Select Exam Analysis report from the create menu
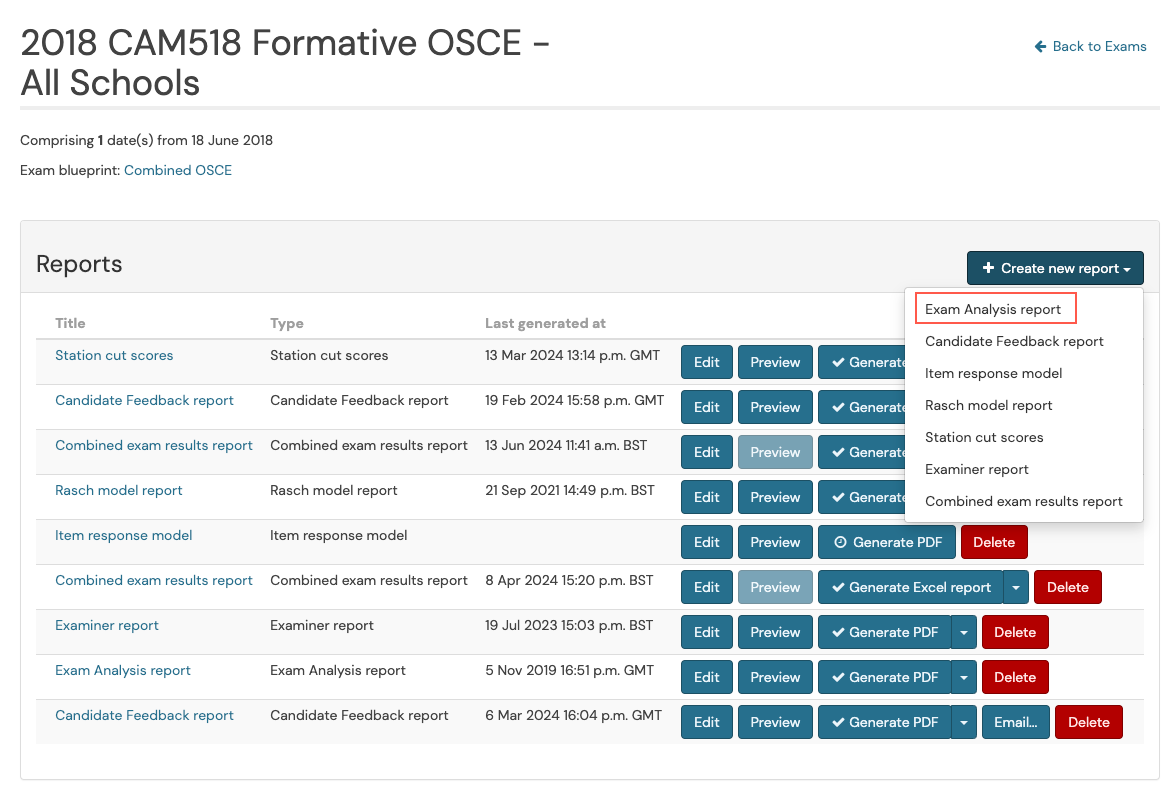 pos(994,308)
